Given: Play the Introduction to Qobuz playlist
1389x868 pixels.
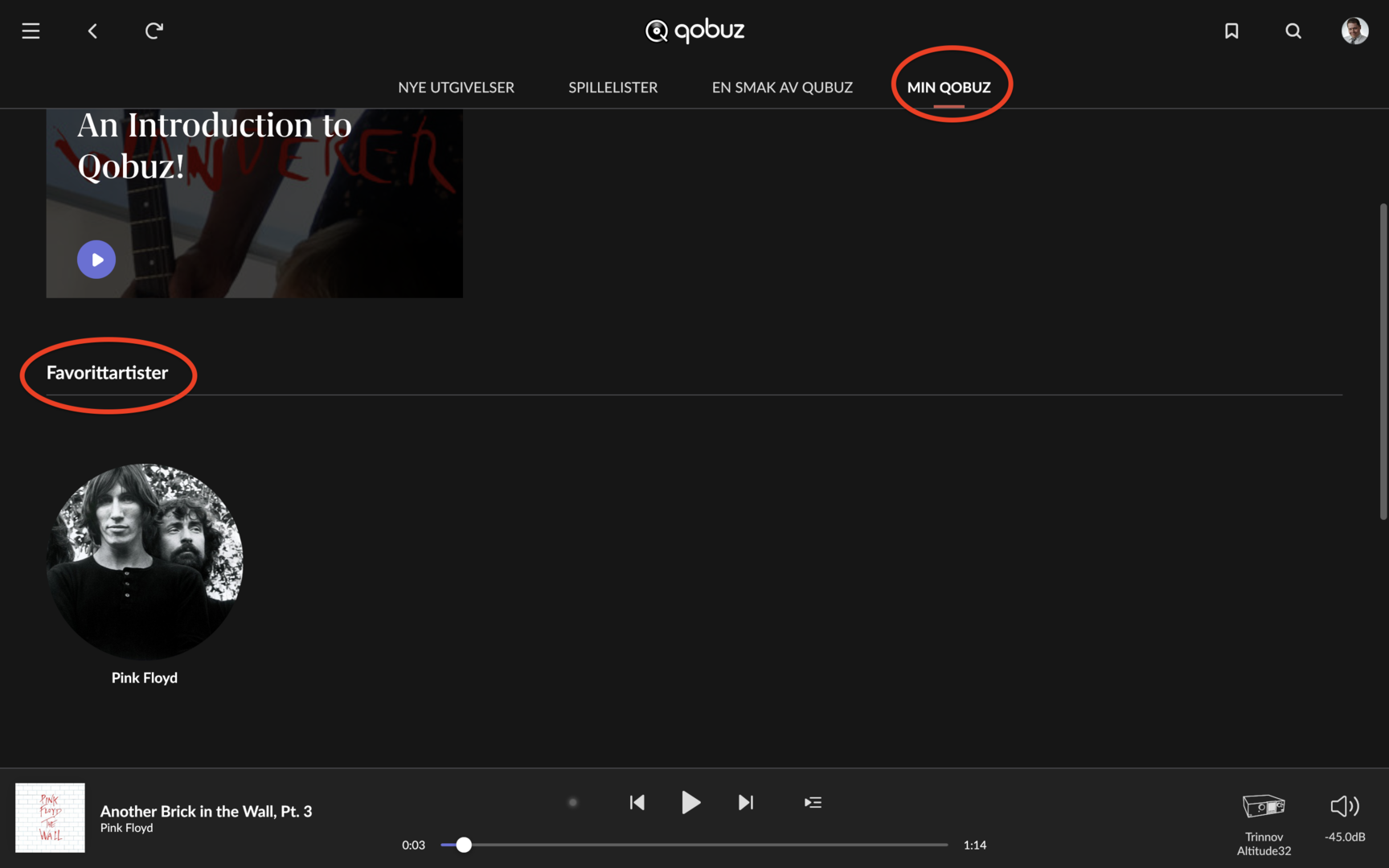Looking at the screenshot, I should tap(96, 260).
